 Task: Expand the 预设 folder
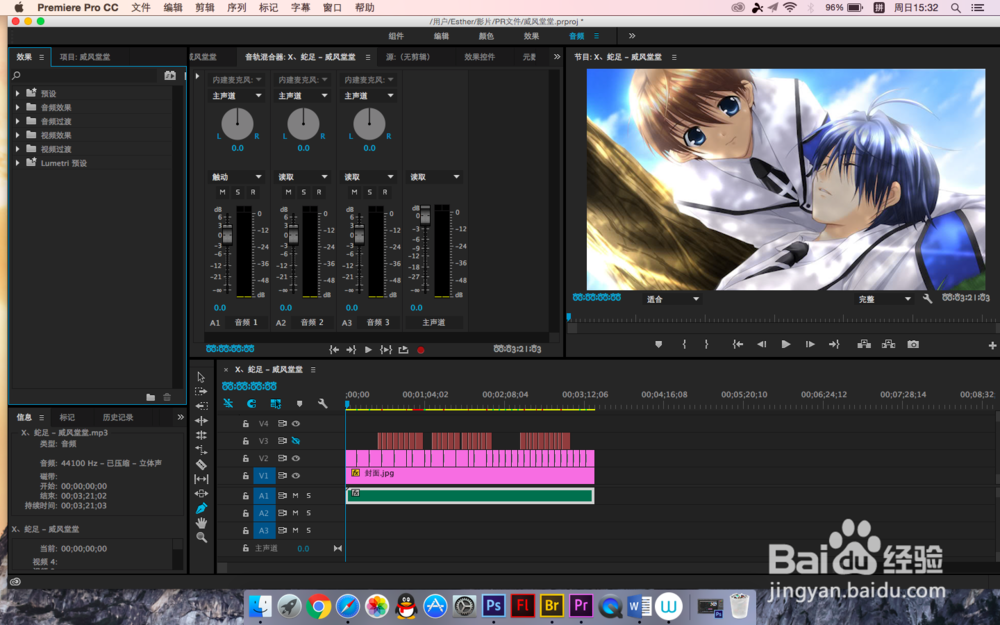pyautogui.click(x=17, y=93)
